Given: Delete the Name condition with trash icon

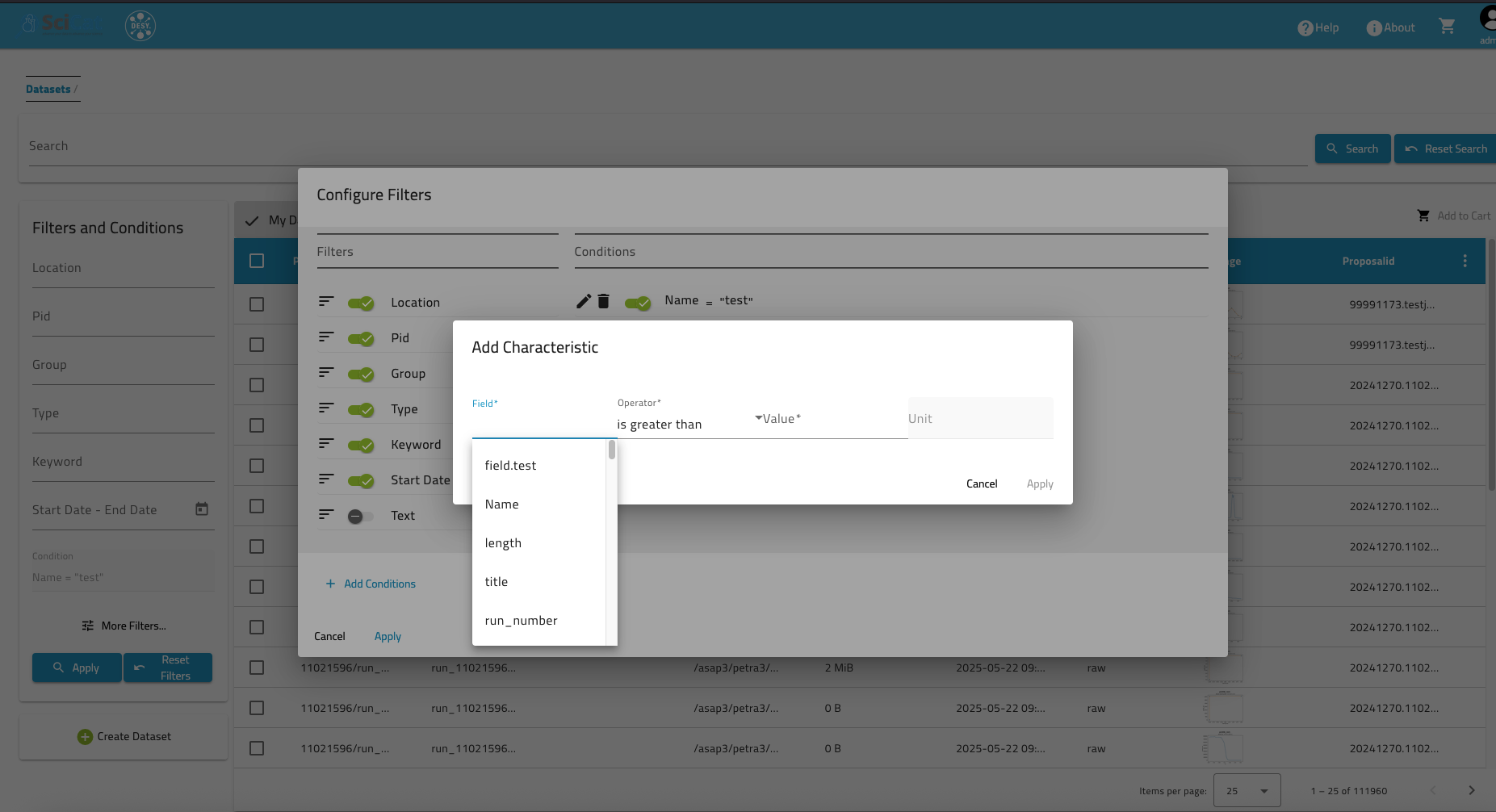Looking at the screenshot, I should click(603, 301).
